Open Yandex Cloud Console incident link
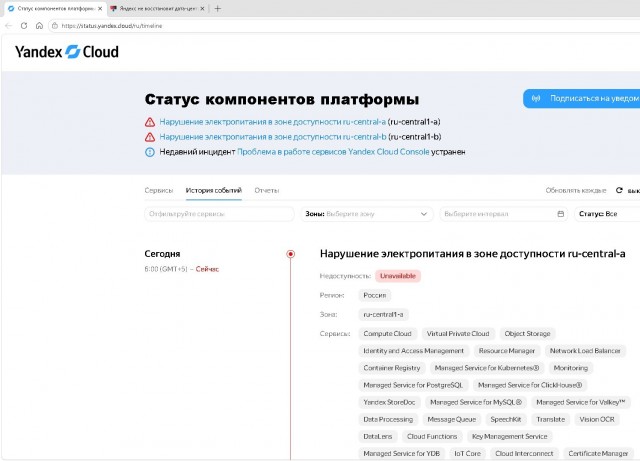The width and height of the screenshot is (640, 461). point(333,152)
